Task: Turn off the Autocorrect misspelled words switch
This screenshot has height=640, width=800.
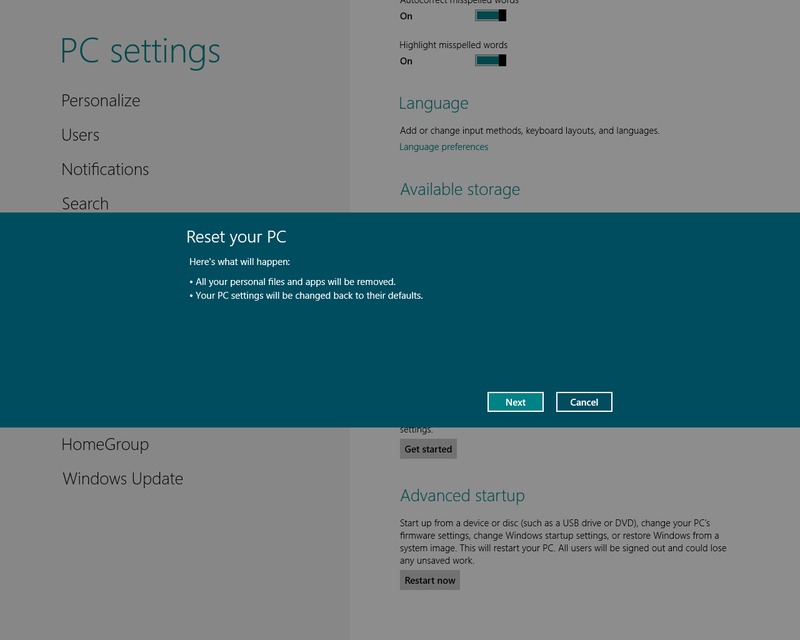Action: point(490,16)
